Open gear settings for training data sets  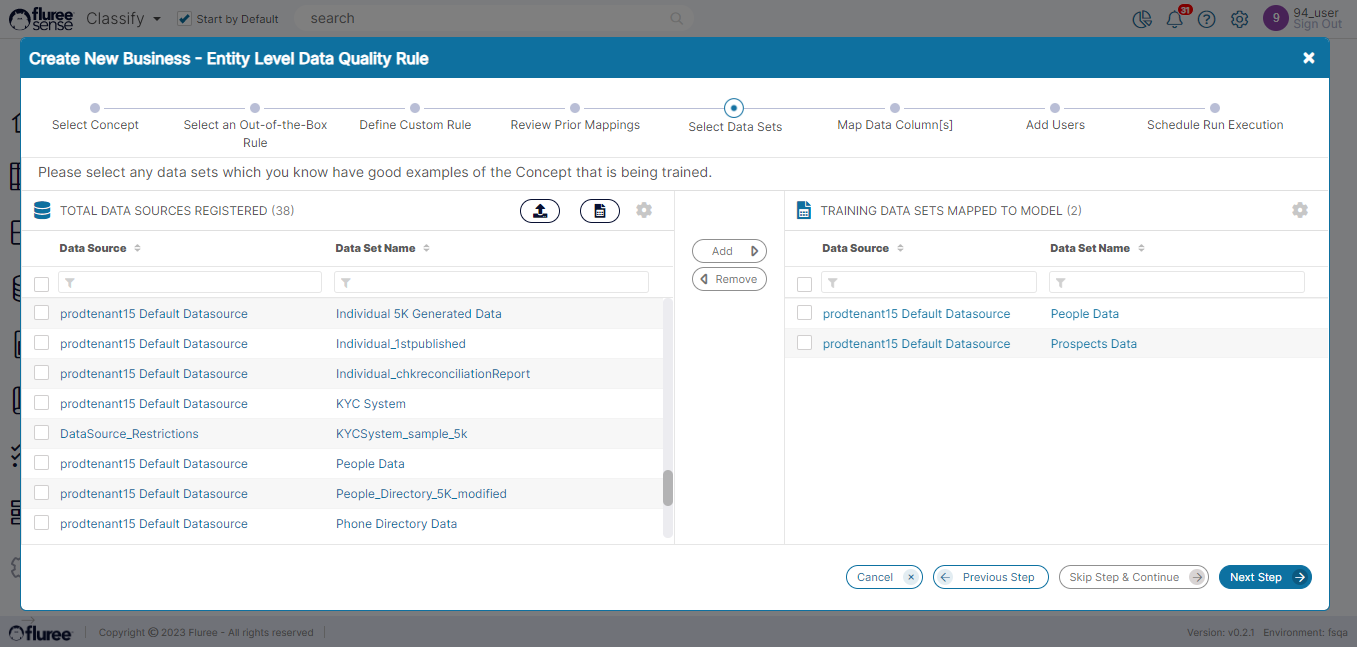click(x=1299, y=210)
